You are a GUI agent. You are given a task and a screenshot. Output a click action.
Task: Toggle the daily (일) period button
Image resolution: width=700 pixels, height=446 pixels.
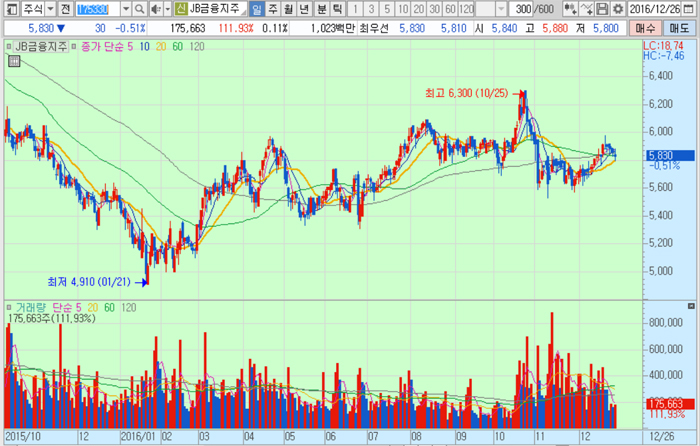tap(256, 9)
